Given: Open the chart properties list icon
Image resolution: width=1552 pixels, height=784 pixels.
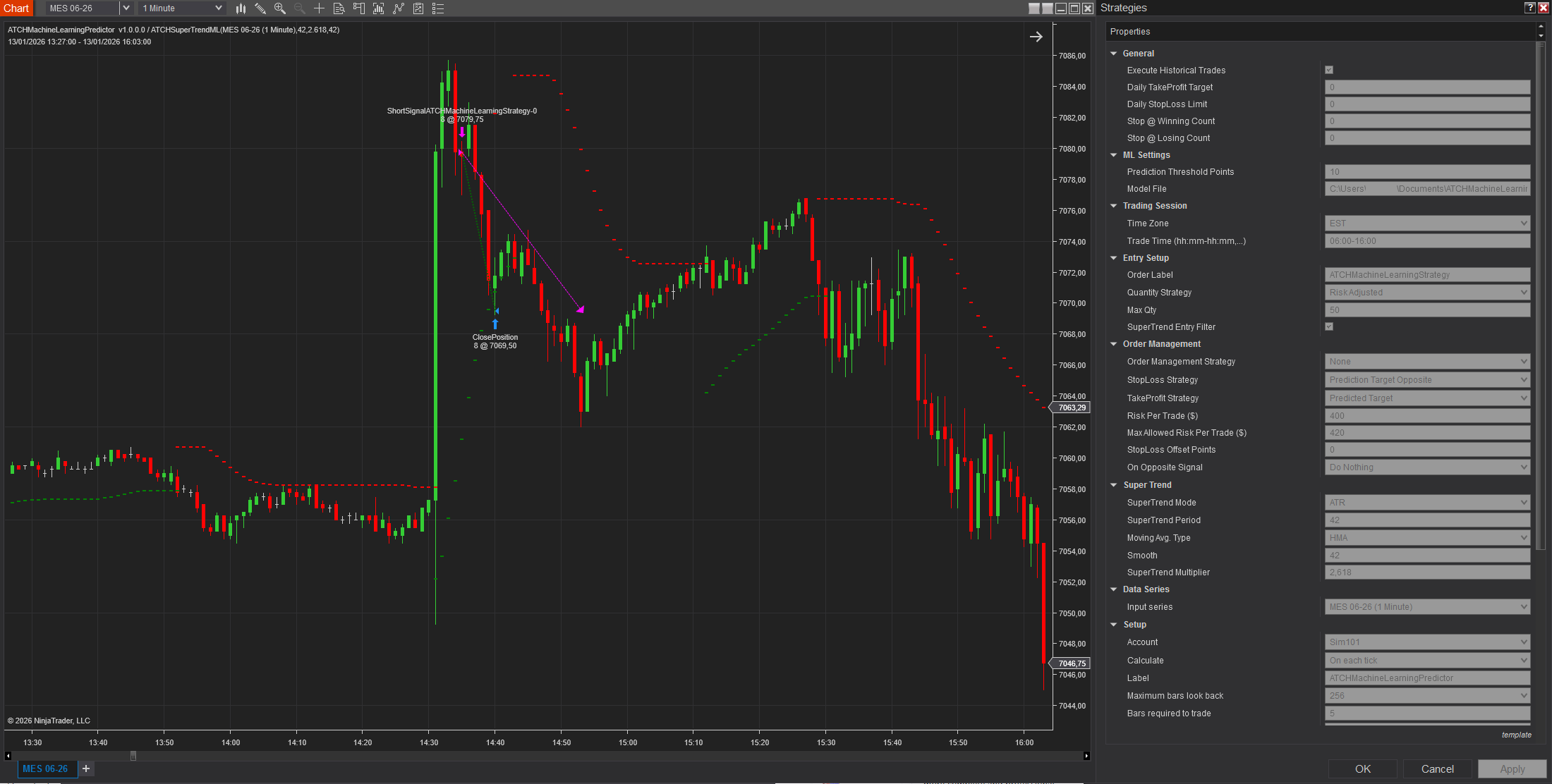Looking at the screenshot, I should pos(438,8).
